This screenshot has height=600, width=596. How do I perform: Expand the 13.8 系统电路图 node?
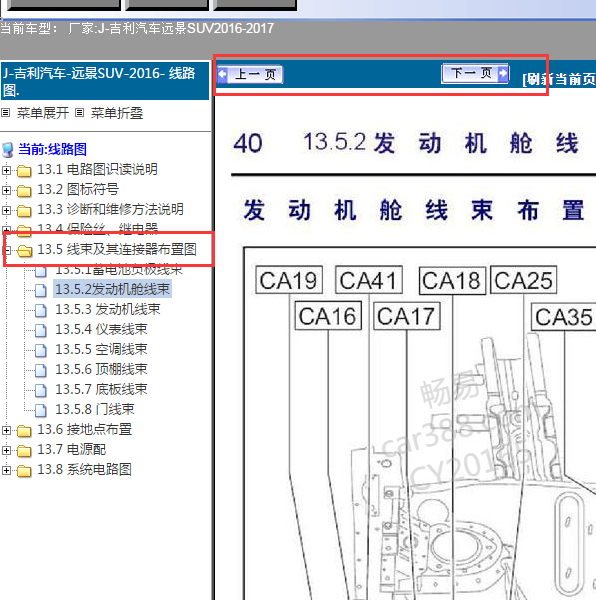coord(6,470)
